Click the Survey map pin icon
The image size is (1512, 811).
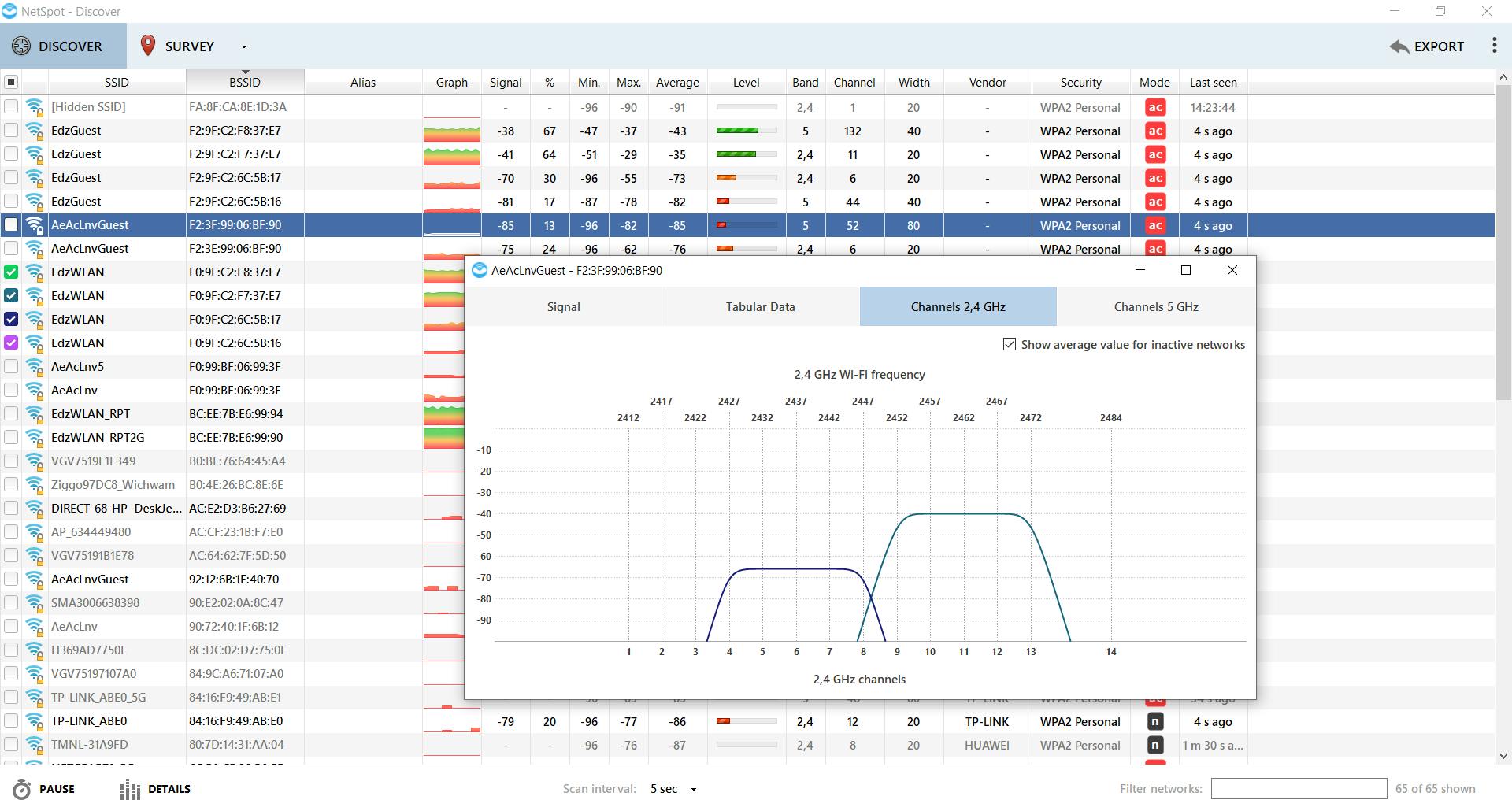(147, 46)
